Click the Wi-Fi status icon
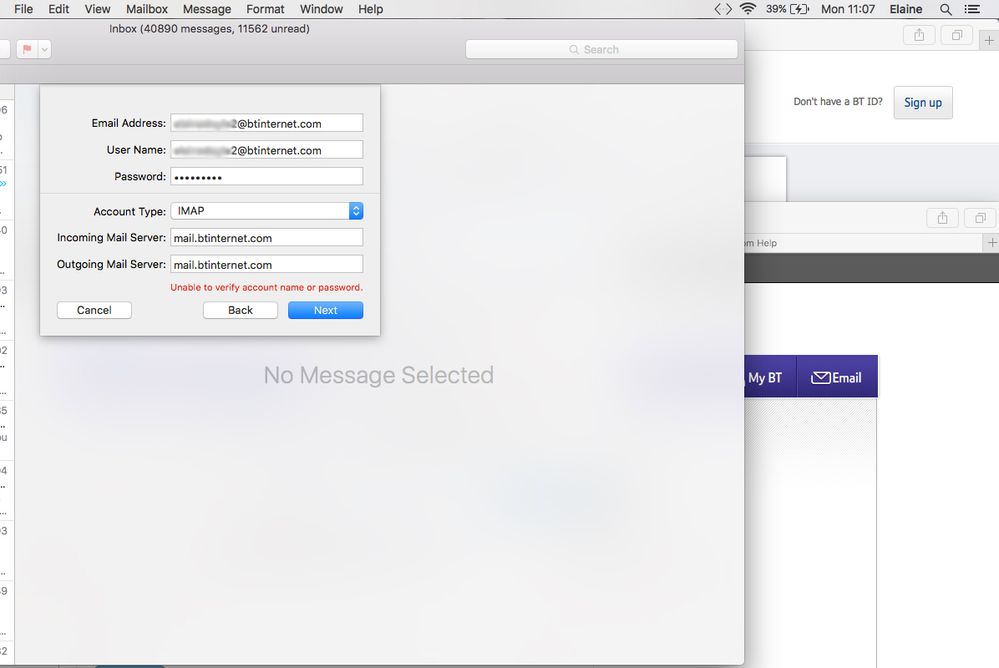 [x=748, y=9]
